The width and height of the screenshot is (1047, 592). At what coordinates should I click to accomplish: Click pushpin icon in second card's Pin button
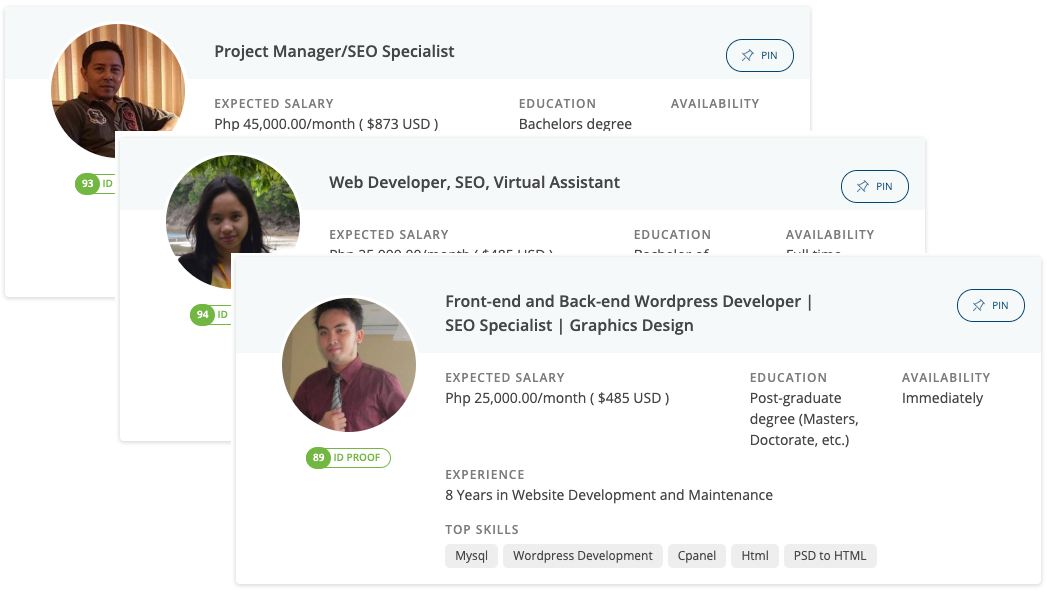point(862,187)
